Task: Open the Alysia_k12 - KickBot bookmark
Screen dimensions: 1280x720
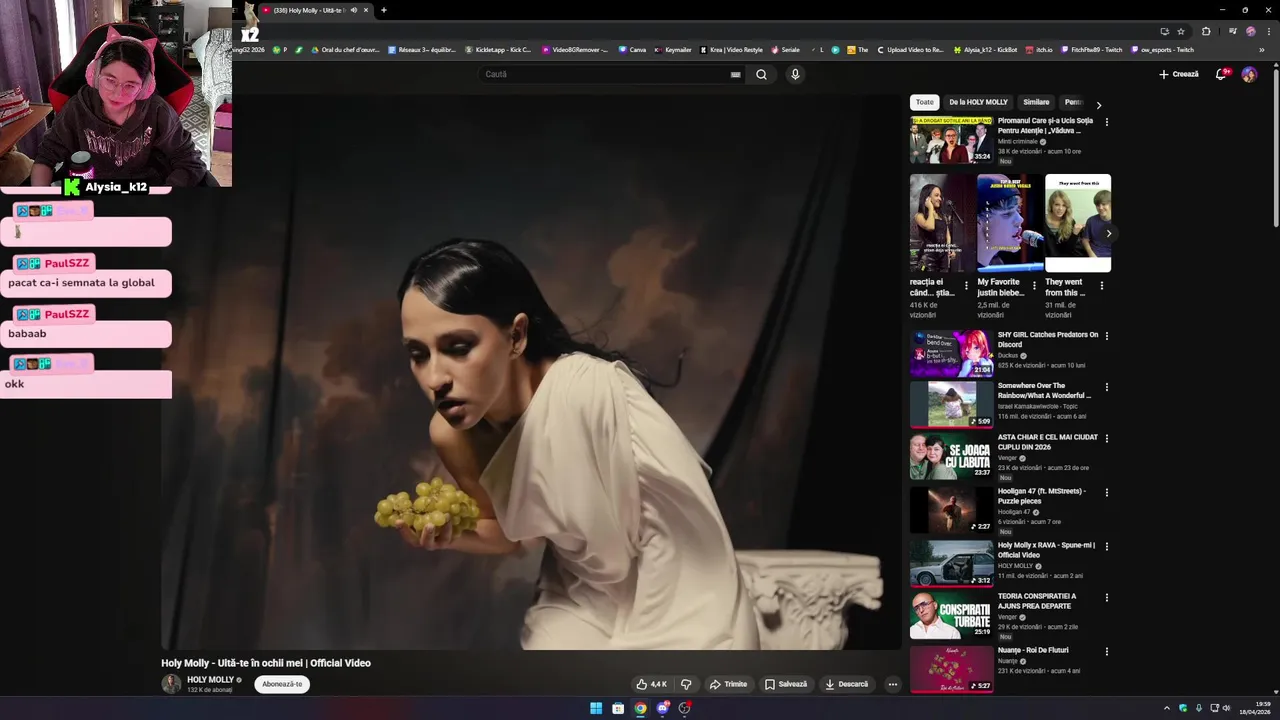Action: [x=985, y=49]
